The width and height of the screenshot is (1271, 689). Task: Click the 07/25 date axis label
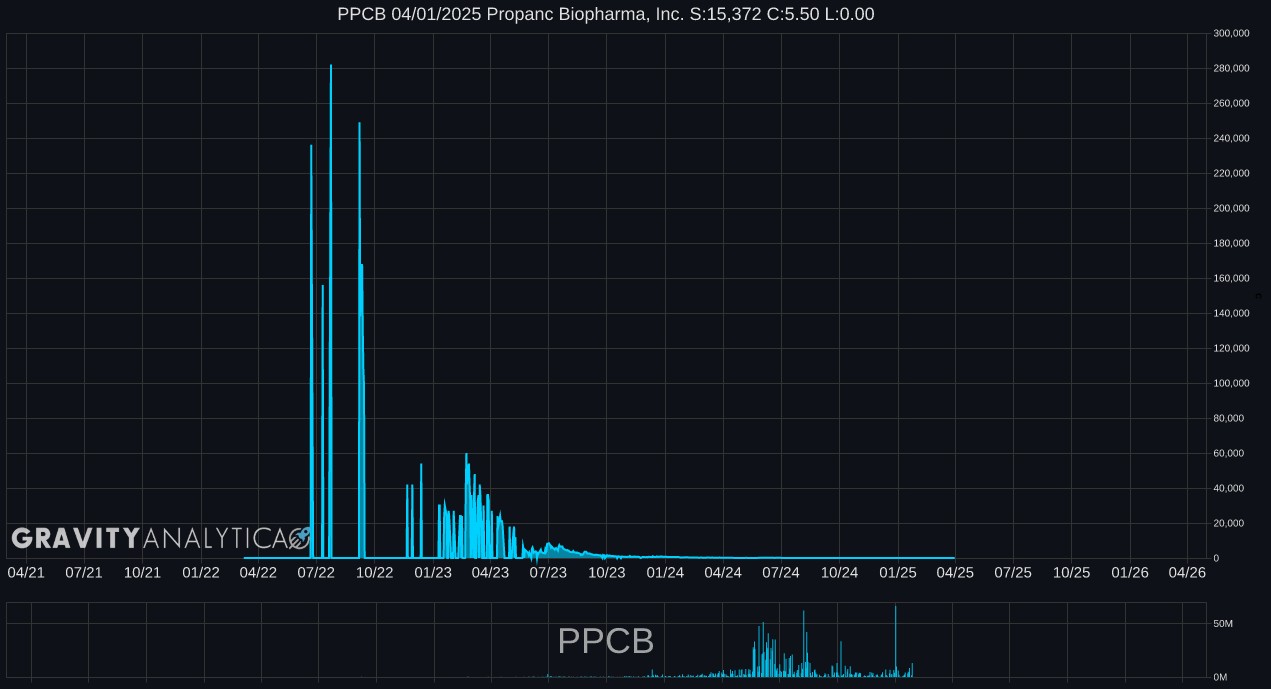click(1013, 572)
